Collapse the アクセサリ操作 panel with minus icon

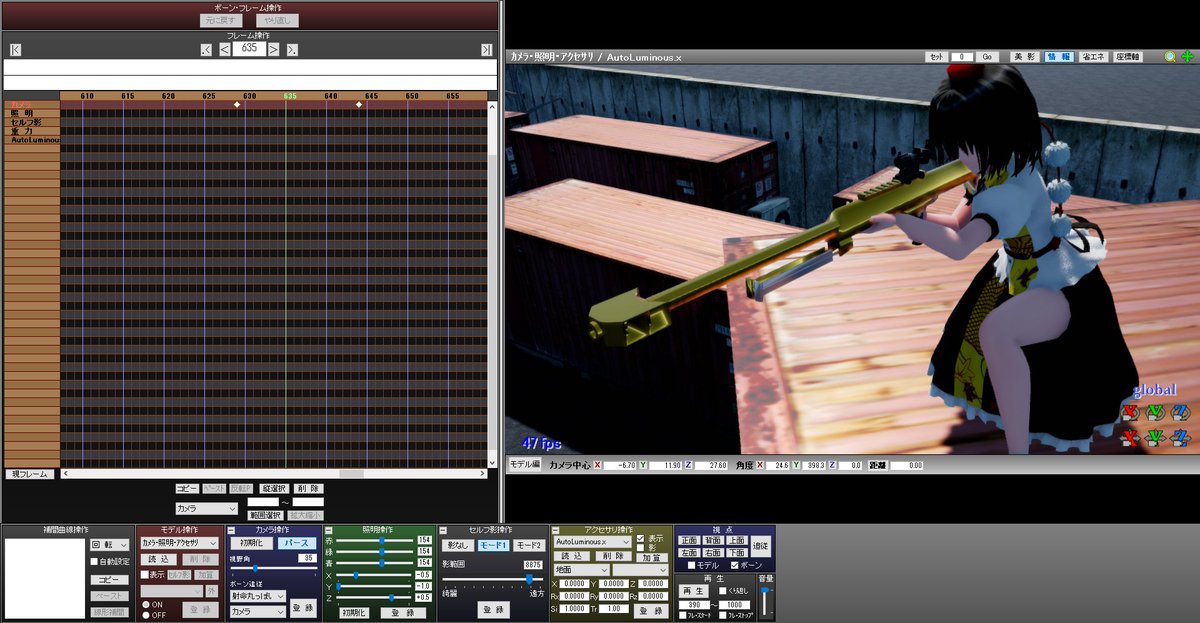coord(556,530)
